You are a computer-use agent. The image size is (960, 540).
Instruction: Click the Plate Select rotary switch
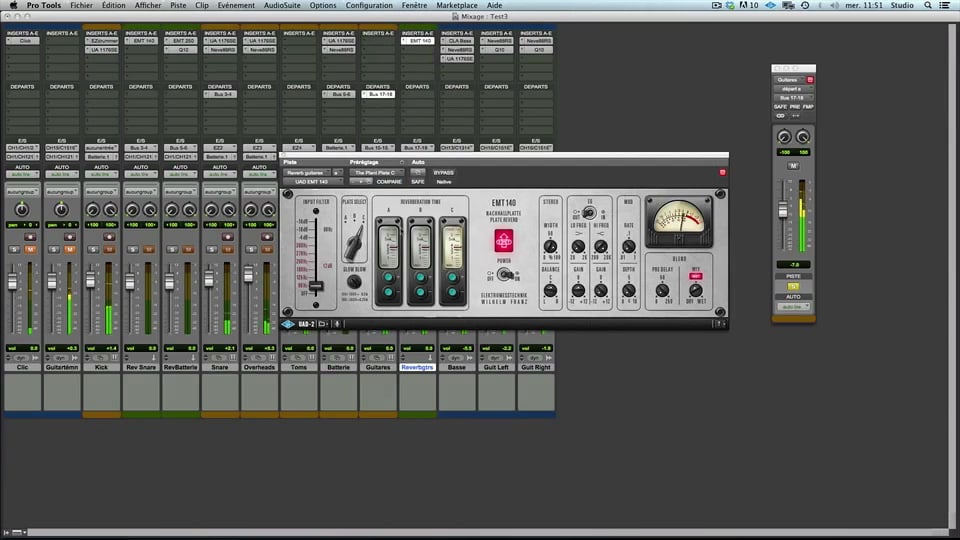(354, 242)
